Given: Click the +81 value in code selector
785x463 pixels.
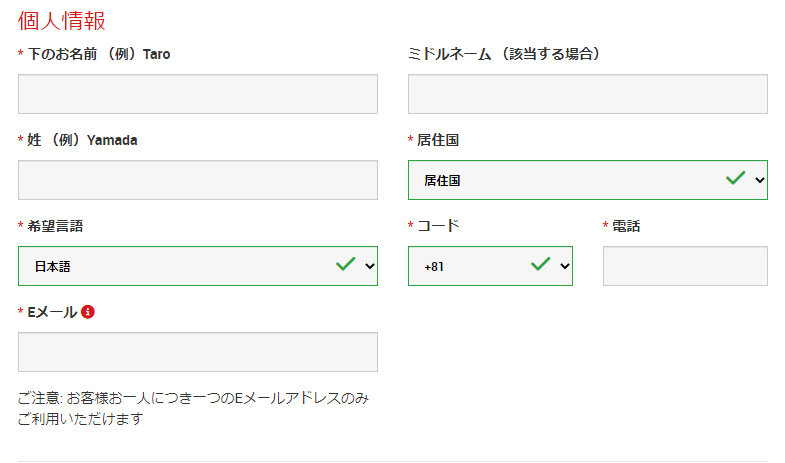Looking at the screenshot, I should click(x=434, y=267).
